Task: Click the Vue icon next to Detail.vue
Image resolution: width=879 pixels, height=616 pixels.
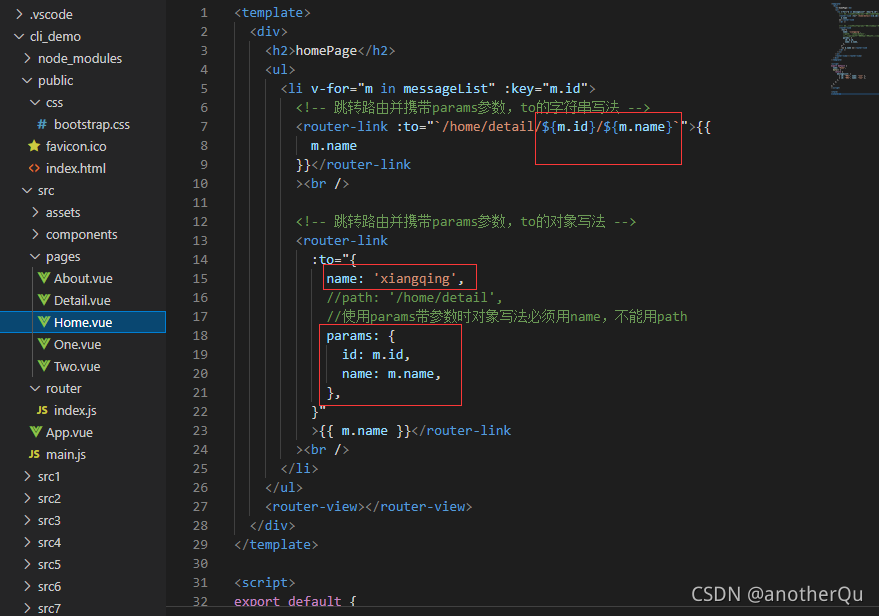Action: click(44, 300)
